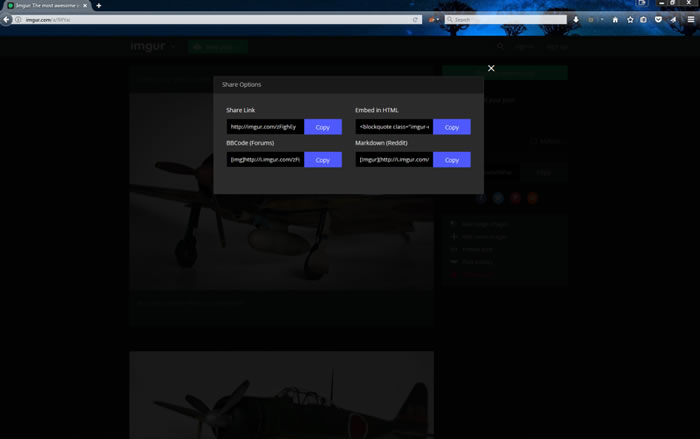Screen dimensions: 700x439
Task: Copy the Embed in HTML code
Action: click(452, 127)
